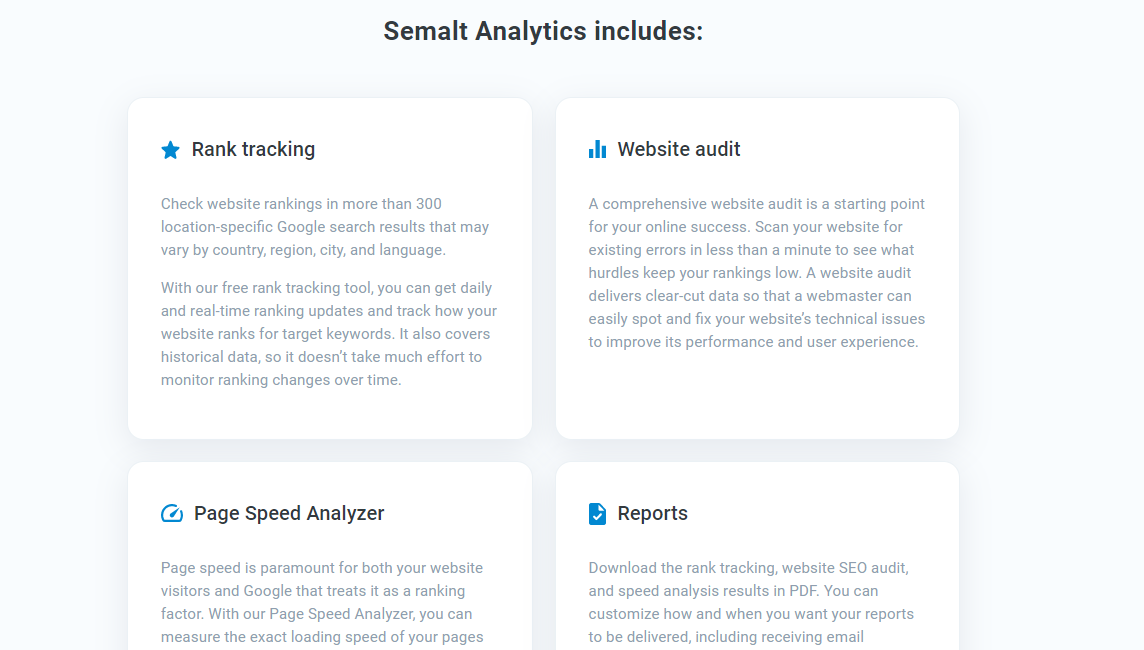
Task: Select the Rank tracking heading
Action: pos(253,149)
